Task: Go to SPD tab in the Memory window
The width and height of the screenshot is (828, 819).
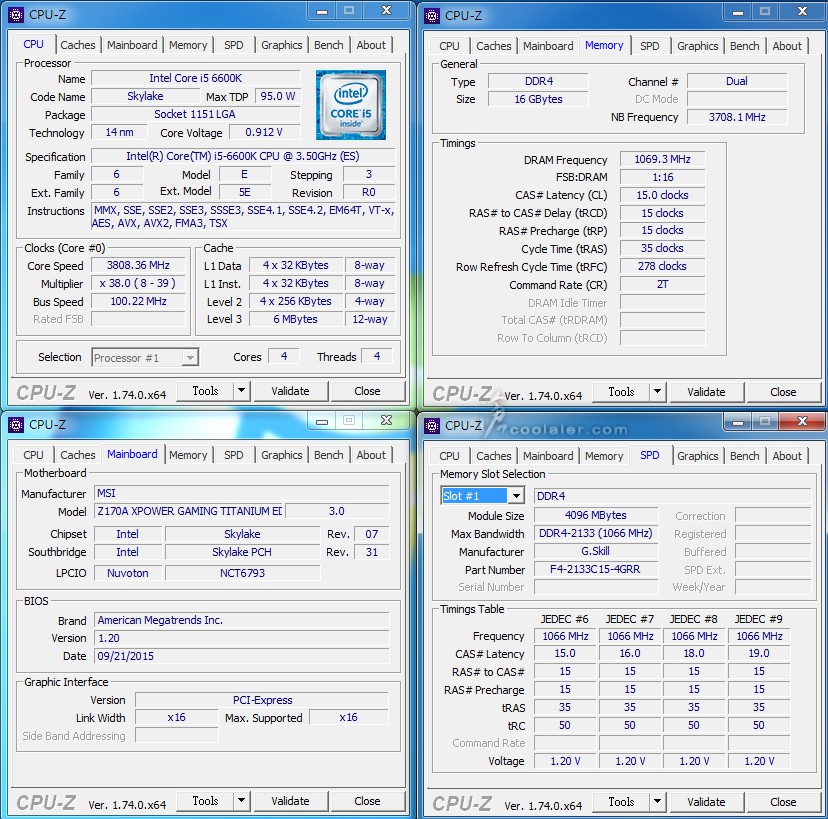Action: click(650, 46)
